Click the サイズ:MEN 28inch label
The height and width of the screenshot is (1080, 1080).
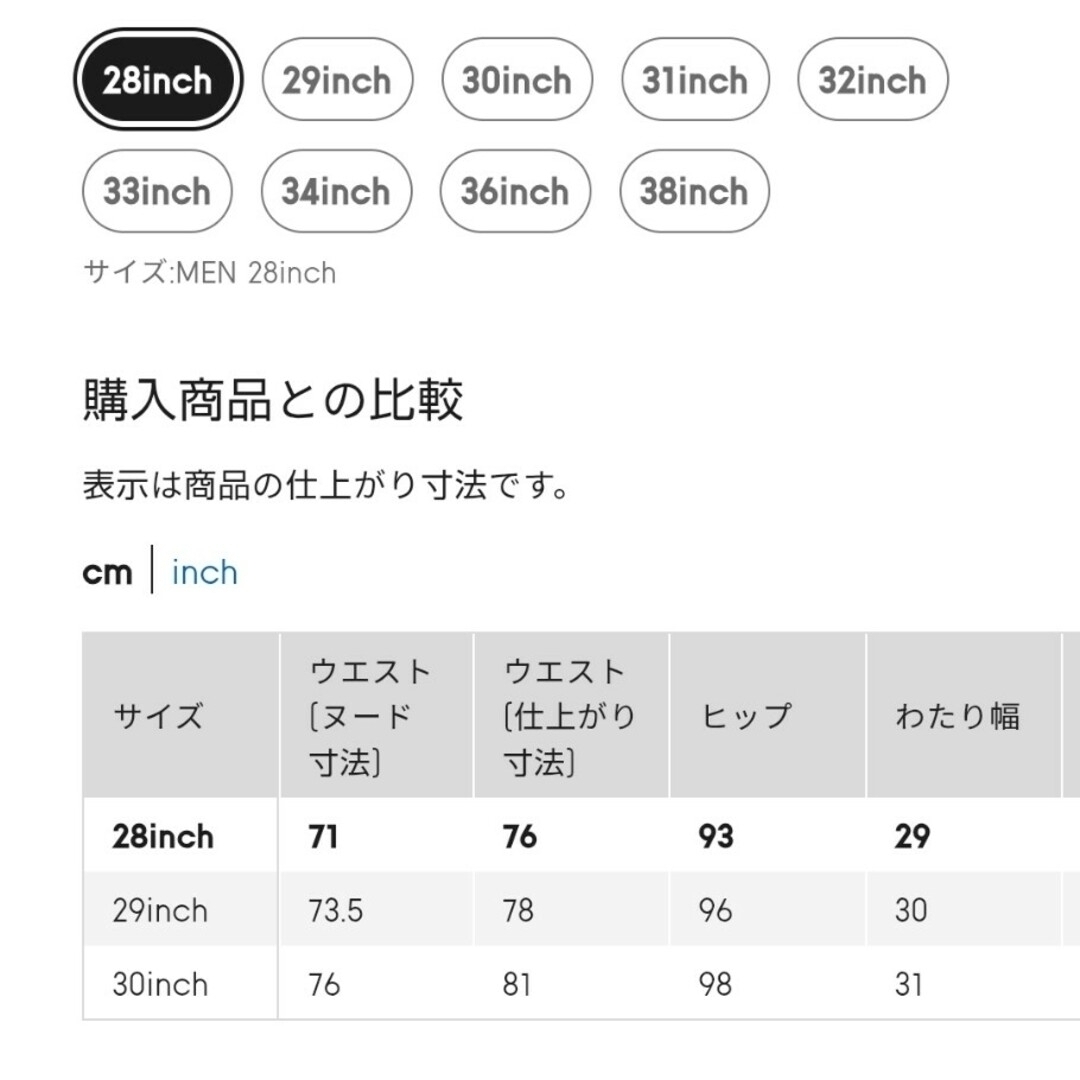(x=209, y=273)
